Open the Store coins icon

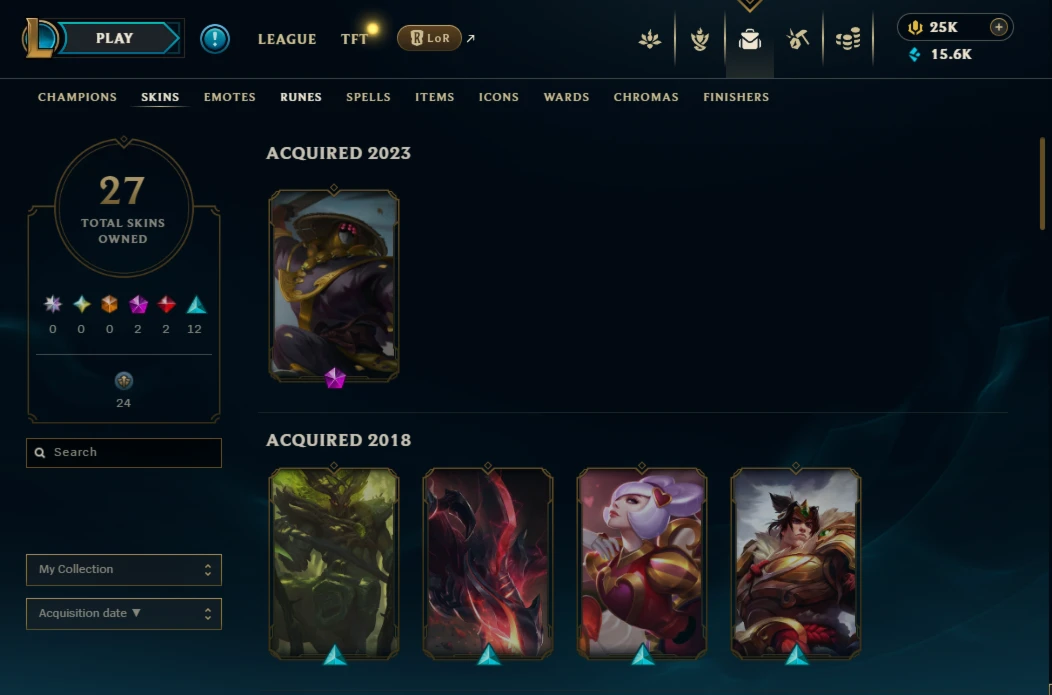[848, 40]
